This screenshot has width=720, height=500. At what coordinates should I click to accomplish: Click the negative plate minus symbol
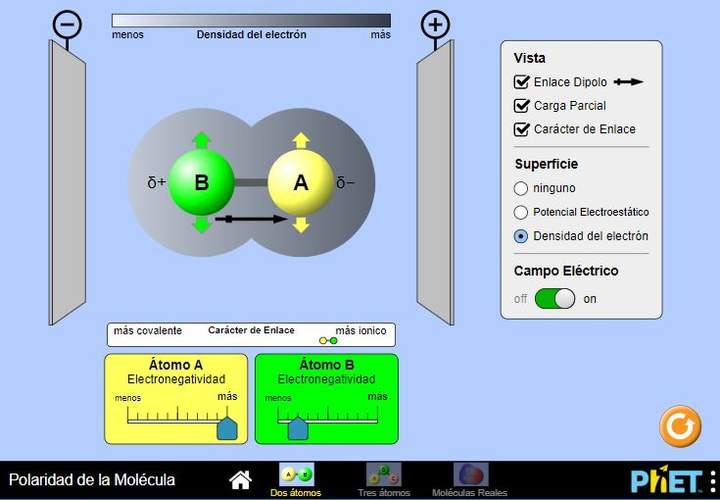pyautogui.click(x=67, y=25)
